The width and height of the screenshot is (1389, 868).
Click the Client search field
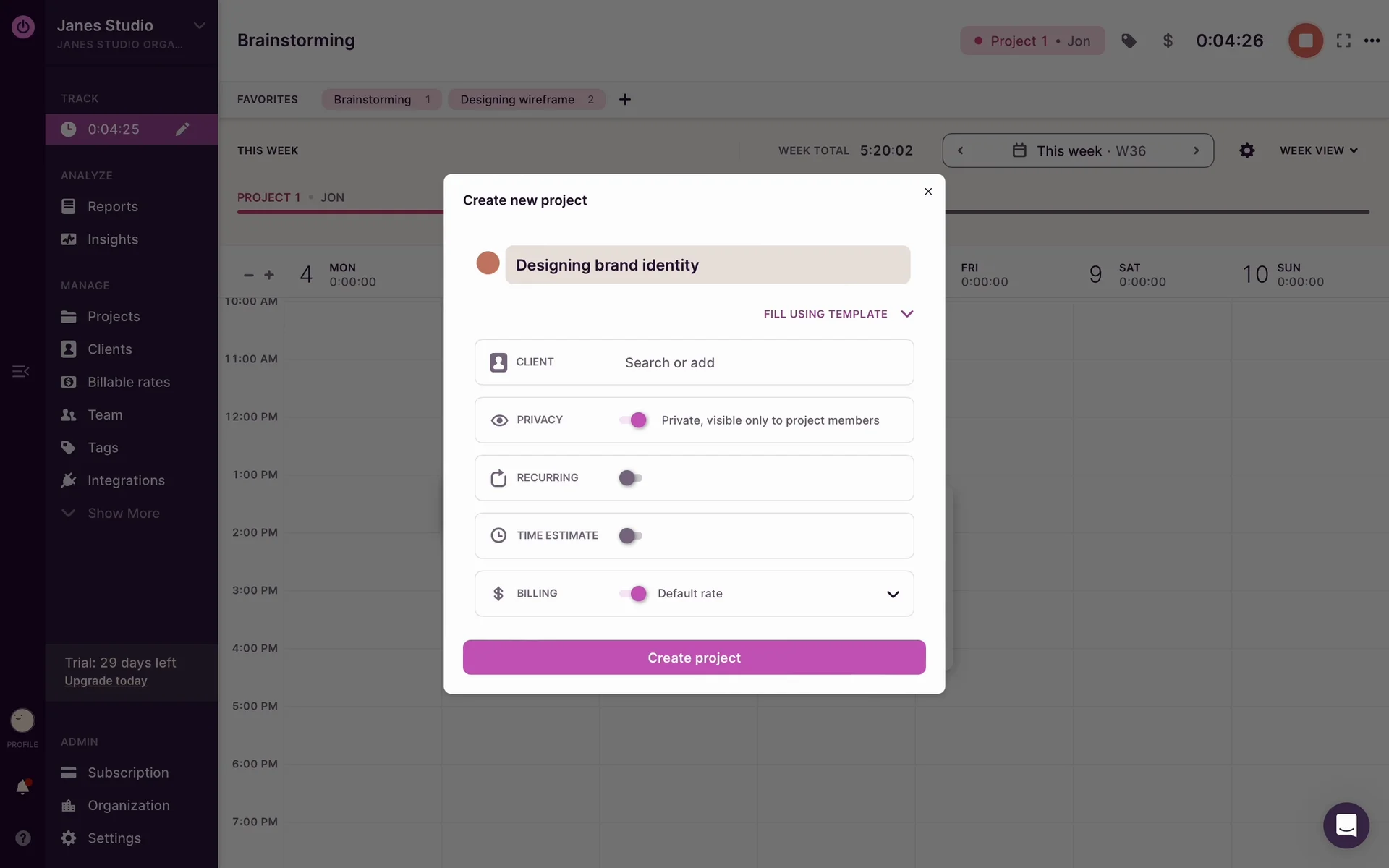pos(760,362)
